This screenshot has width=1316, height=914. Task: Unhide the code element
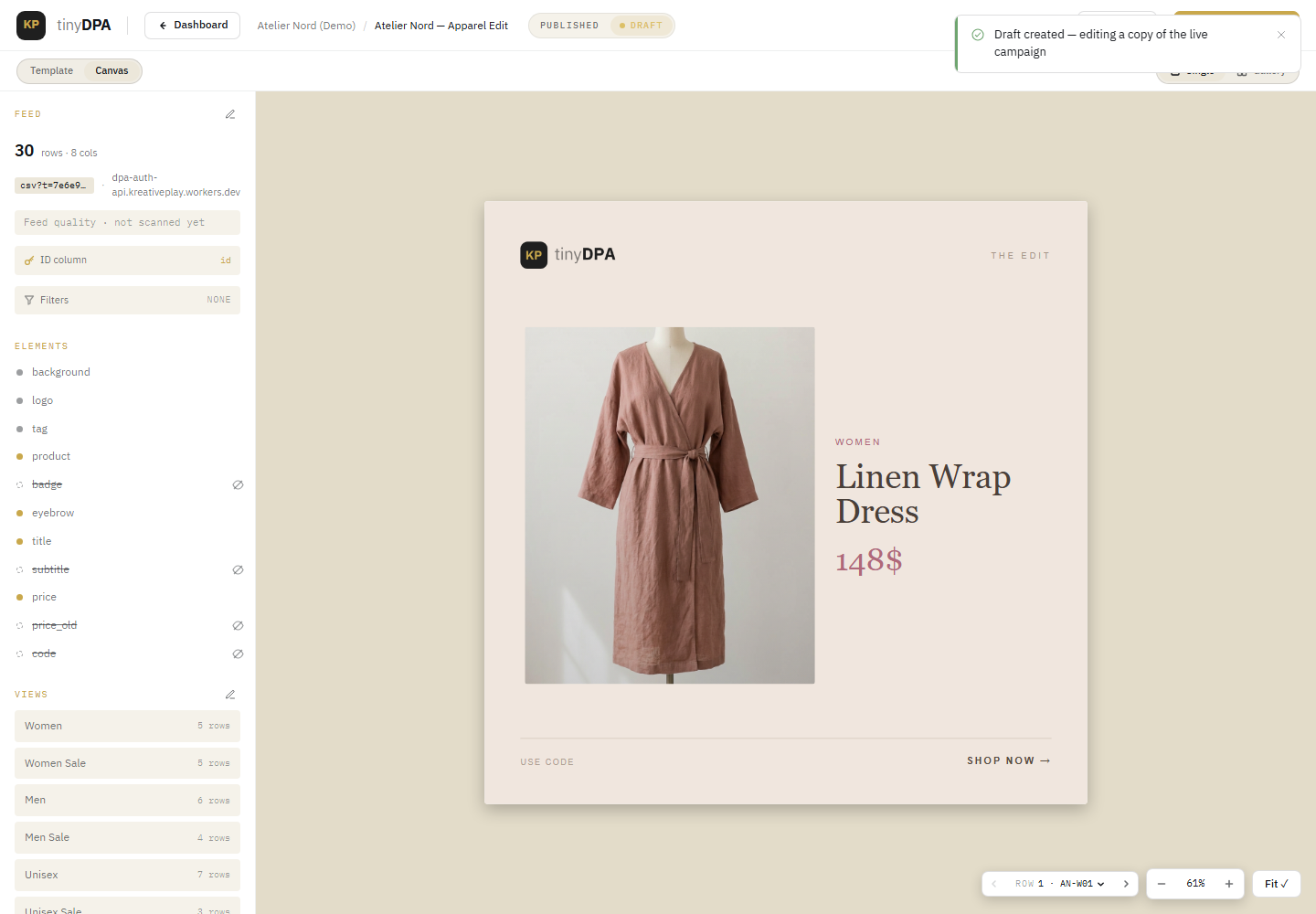click(x=238, y=654)
